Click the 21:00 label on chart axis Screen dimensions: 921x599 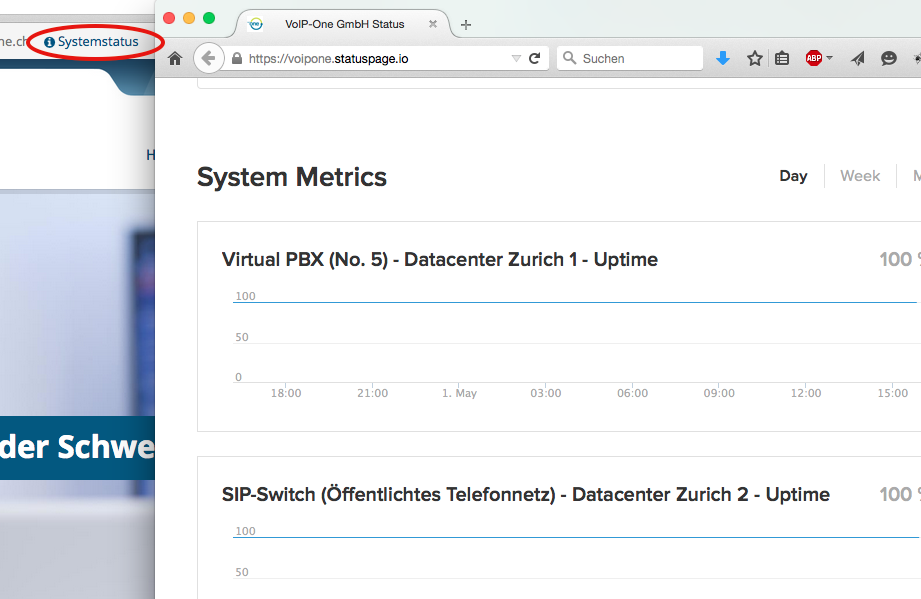(372, 393)
